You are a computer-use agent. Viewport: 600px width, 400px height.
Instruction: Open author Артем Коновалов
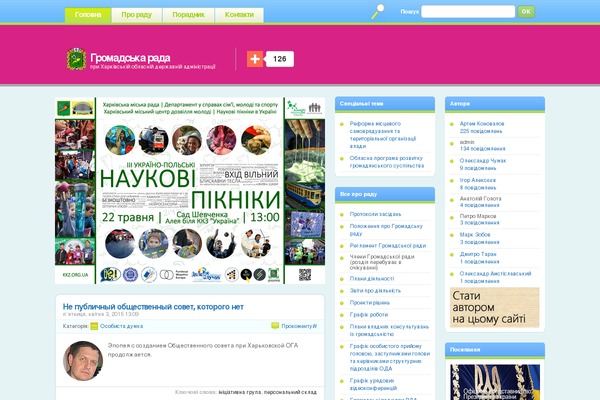tap(482, 124)
